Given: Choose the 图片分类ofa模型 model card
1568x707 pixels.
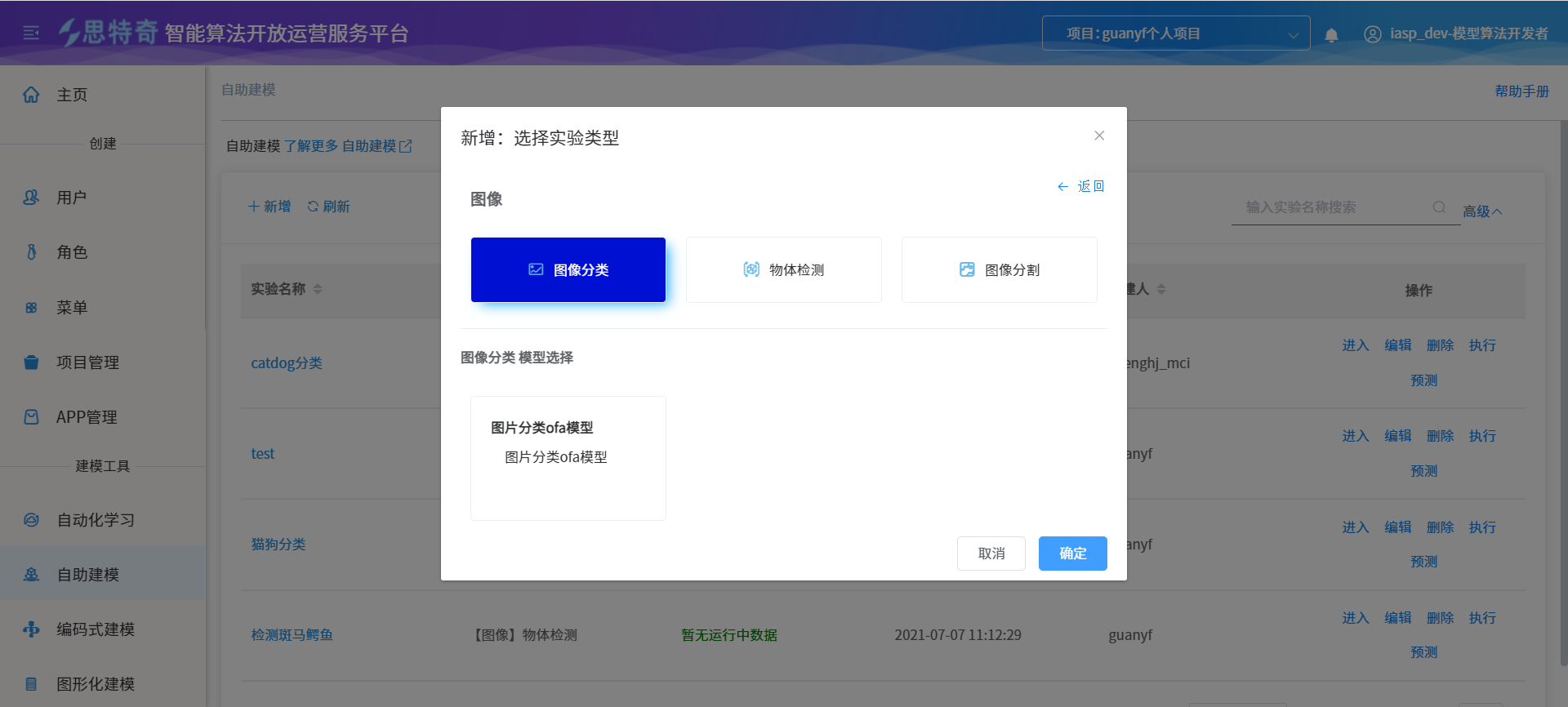Looking at the screenshot, I should click(568, 458).
